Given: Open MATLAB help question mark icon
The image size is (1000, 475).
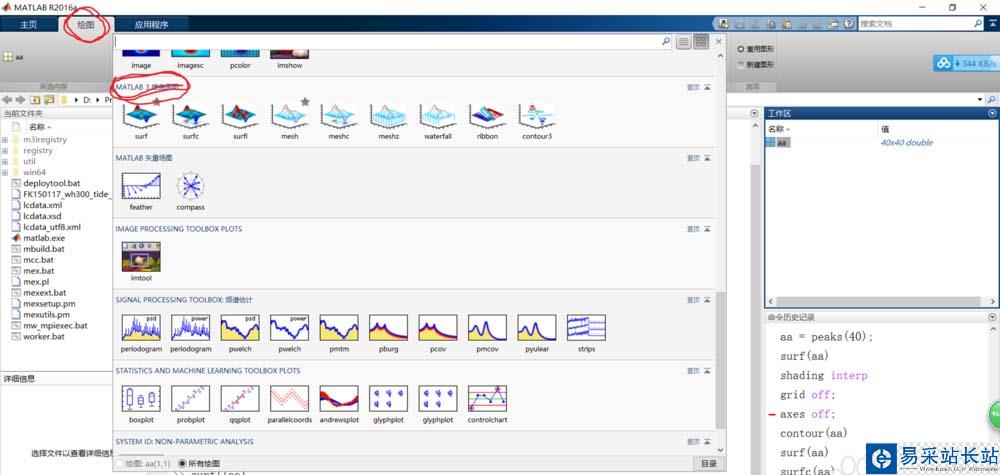Looking at the screenshot, I should tap(848, 24).
